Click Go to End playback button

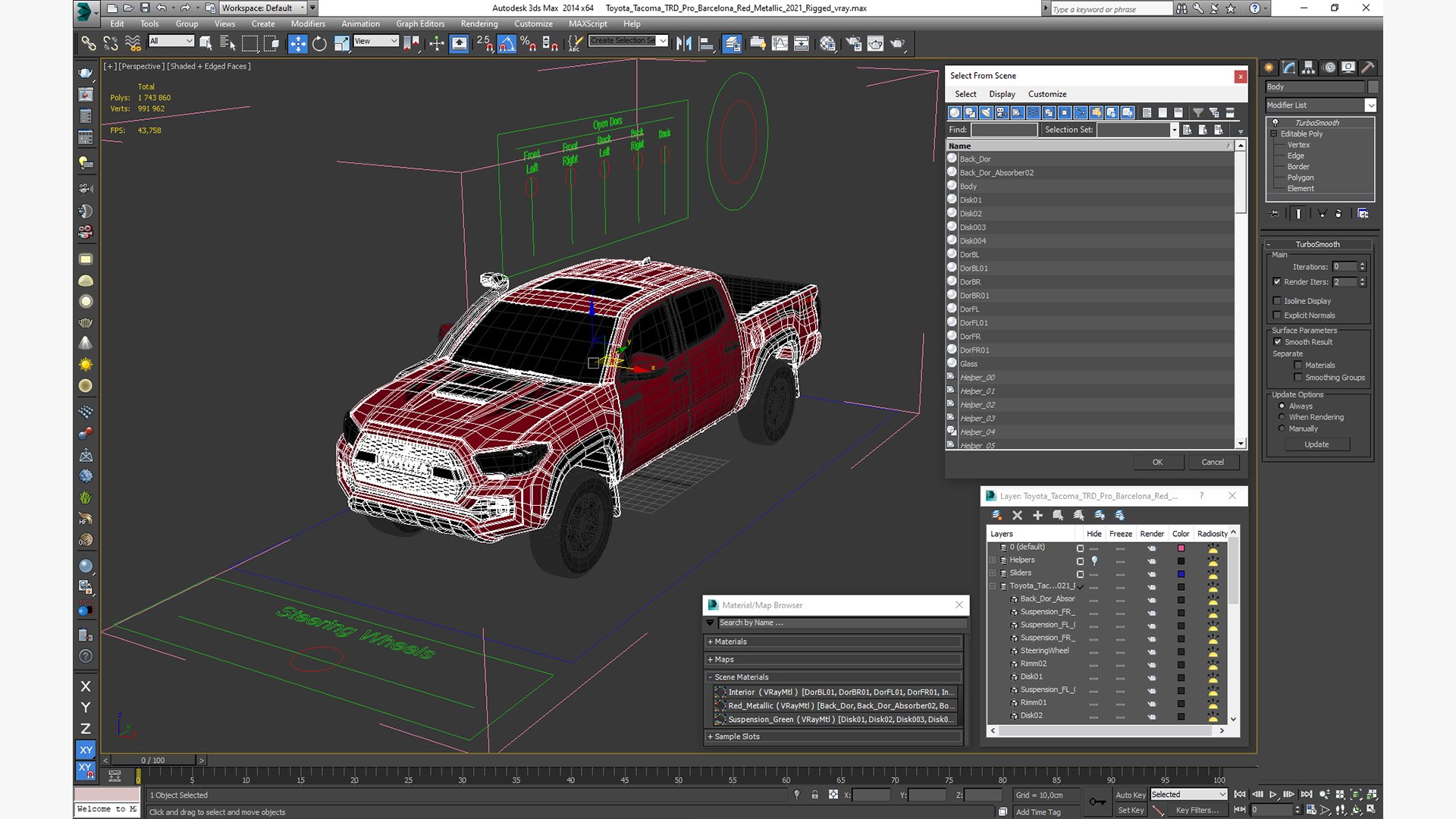click(1307, 794)
